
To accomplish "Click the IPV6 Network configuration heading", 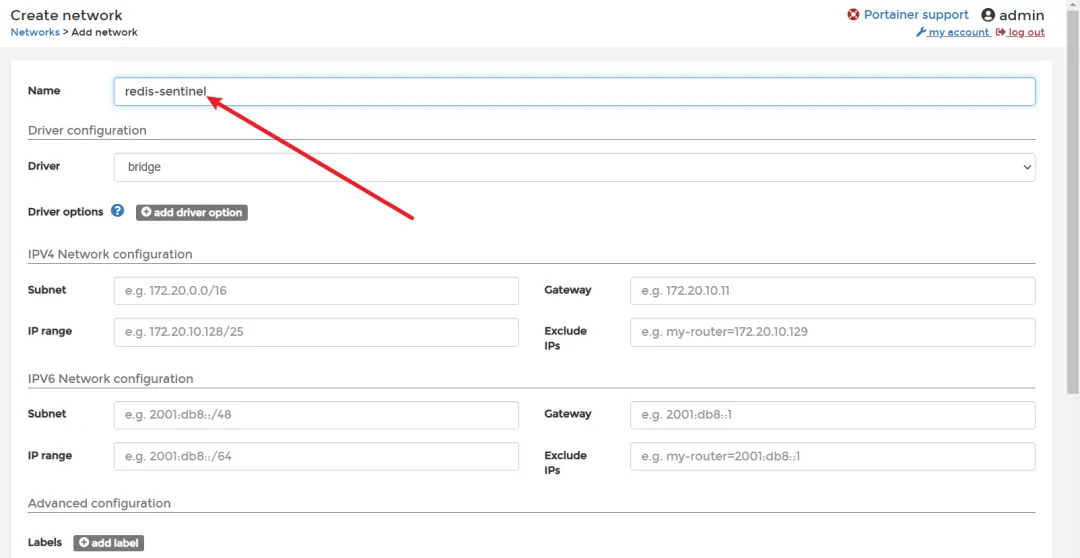I will coord(111,378).
